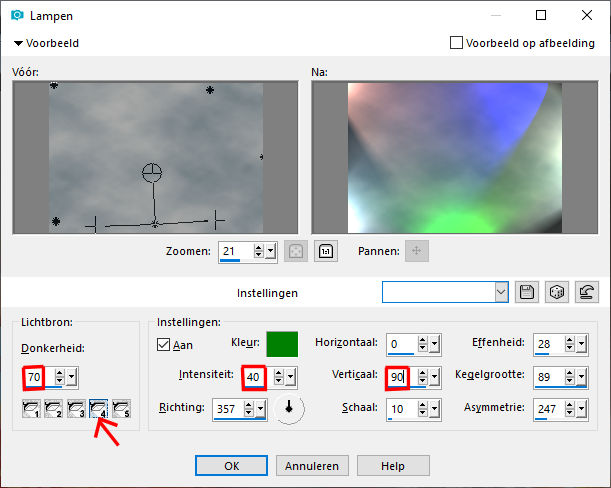Click the reset to default icon
This screenshot has height=488, width=611.
point(587,292)
